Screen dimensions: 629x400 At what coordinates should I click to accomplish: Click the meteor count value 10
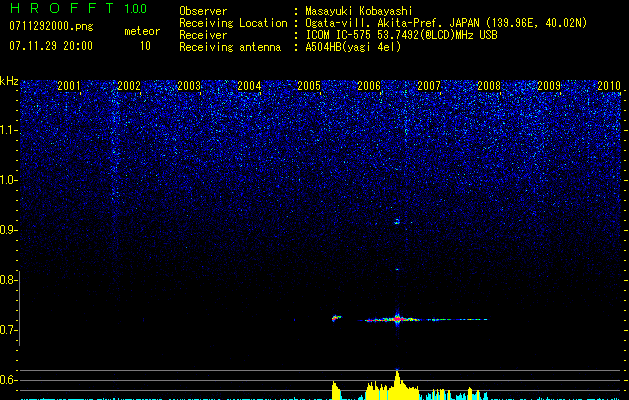(x=145, y=46)
